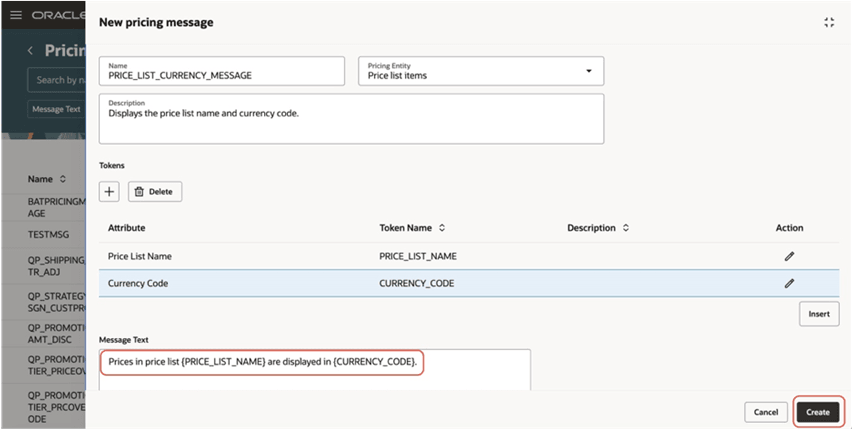854x430 pixels.
Task: Sort tokens by Description column
Action: pos(626,228)
